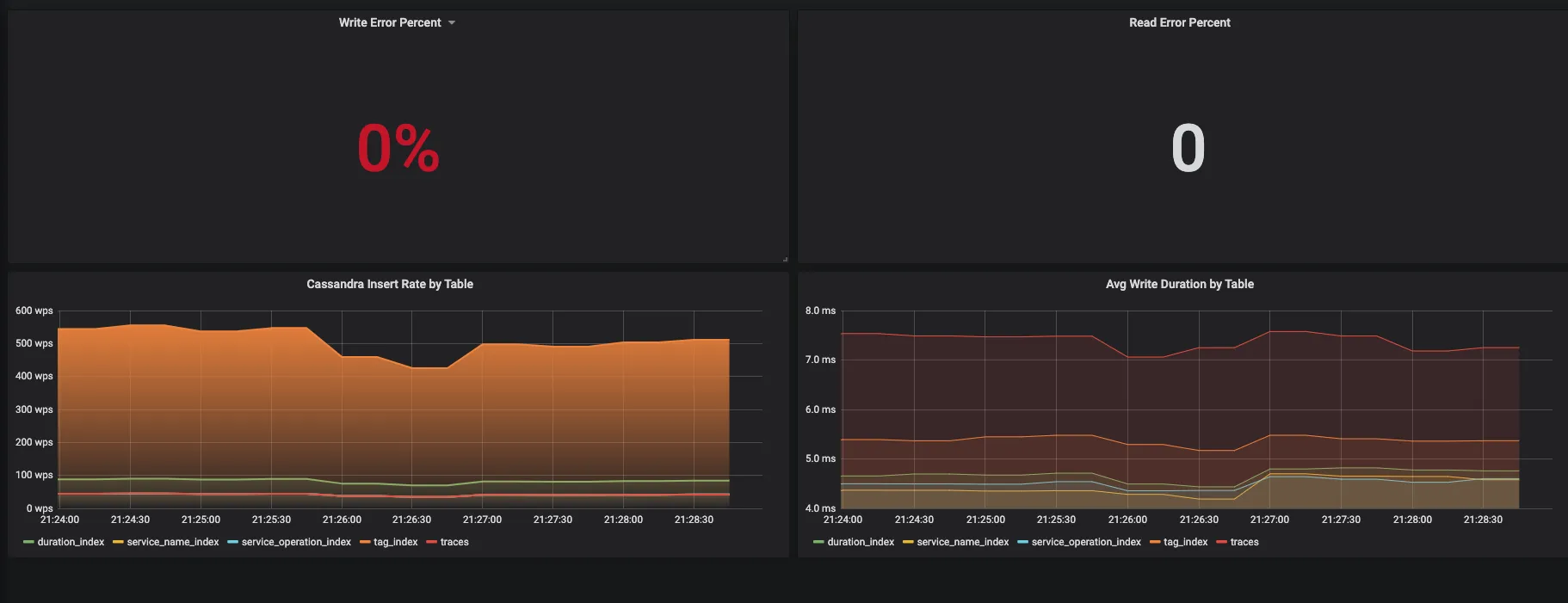Click green duration_index color swatch in Insert Rate legend
The width and height of the screenshot is (1568, 603).
(x=28, y=542)
